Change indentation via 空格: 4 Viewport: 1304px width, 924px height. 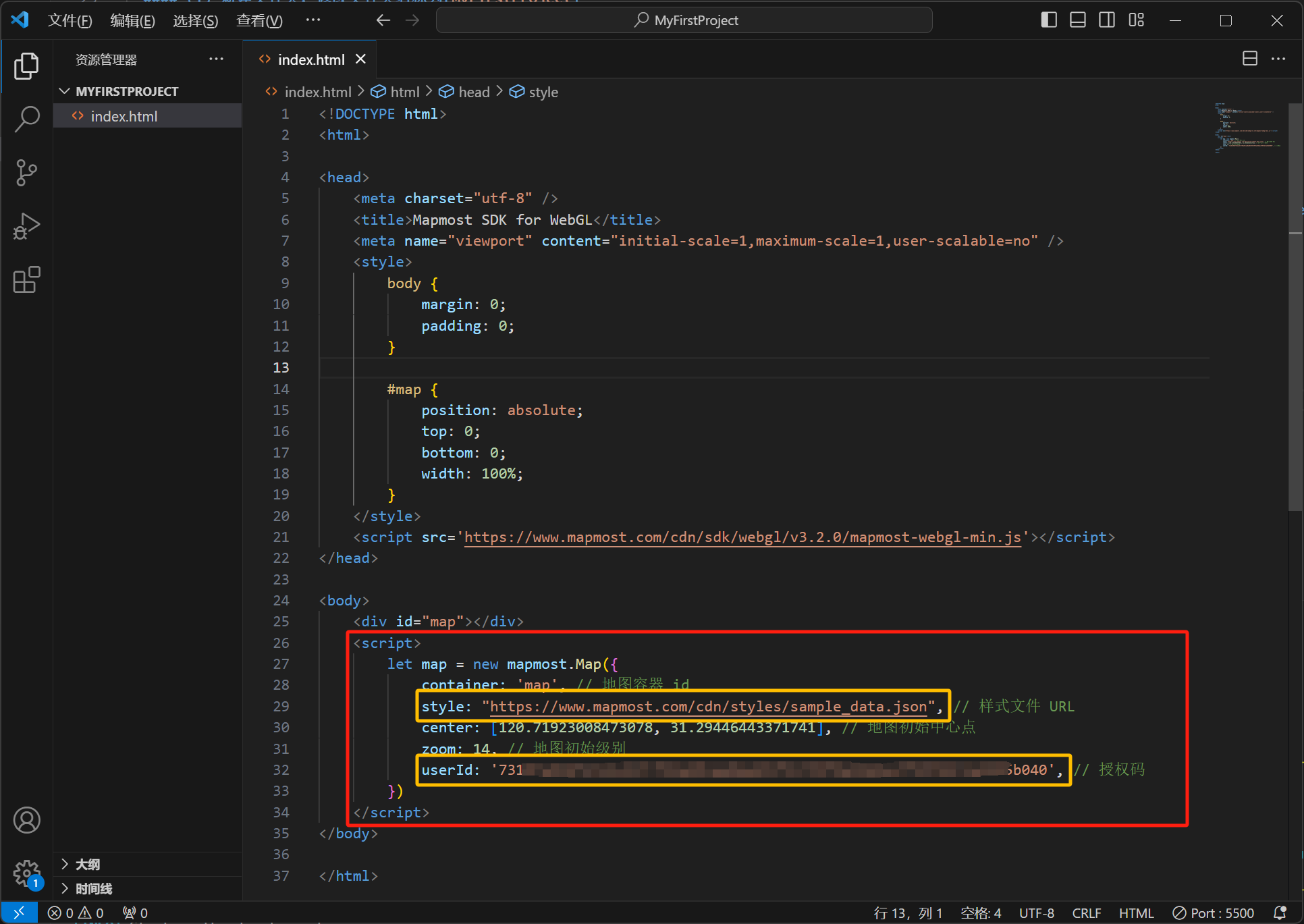click(x=981, y=913)
